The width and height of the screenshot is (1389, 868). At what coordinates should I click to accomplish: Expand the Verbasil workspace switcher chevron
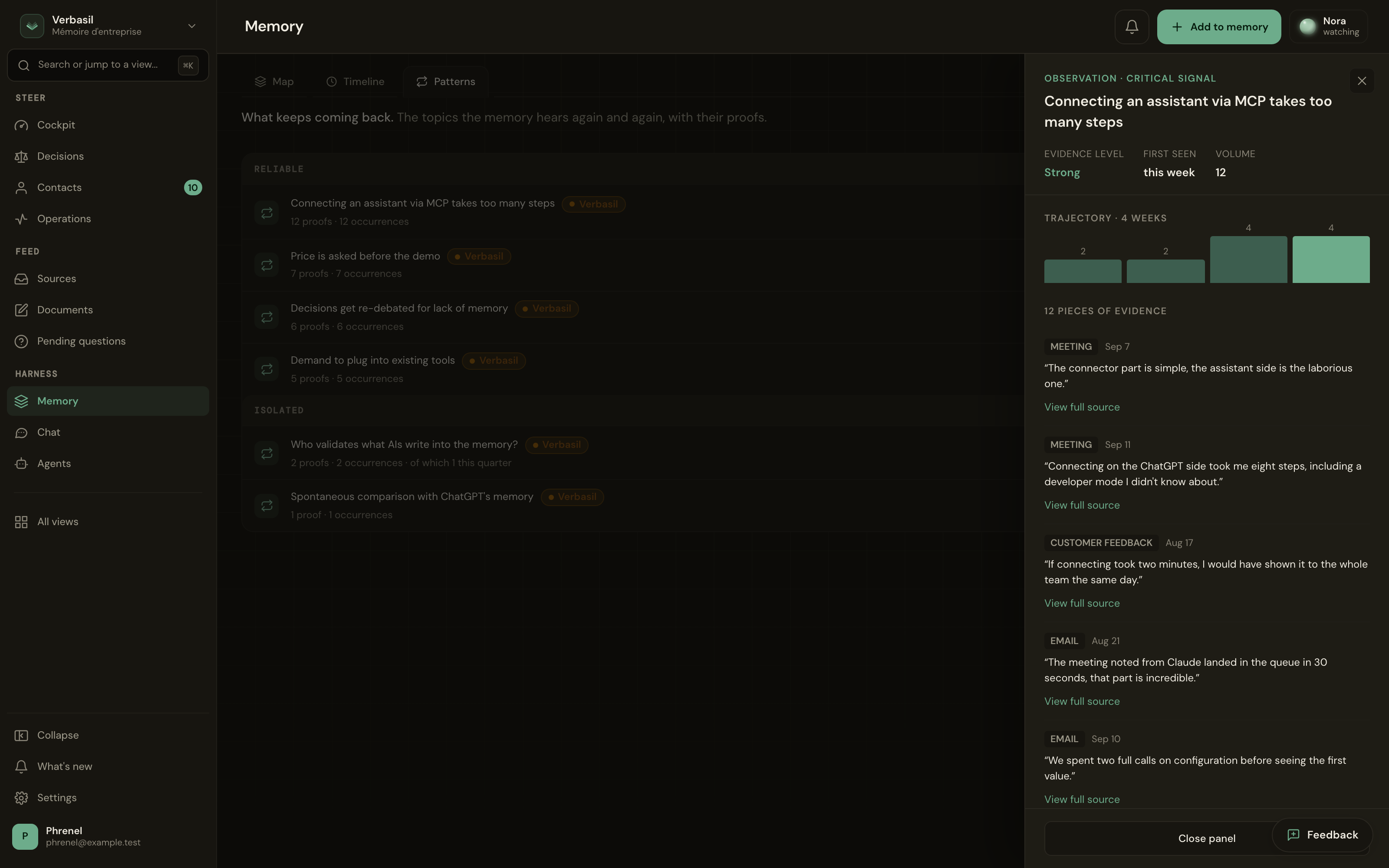tap(192, 26)
